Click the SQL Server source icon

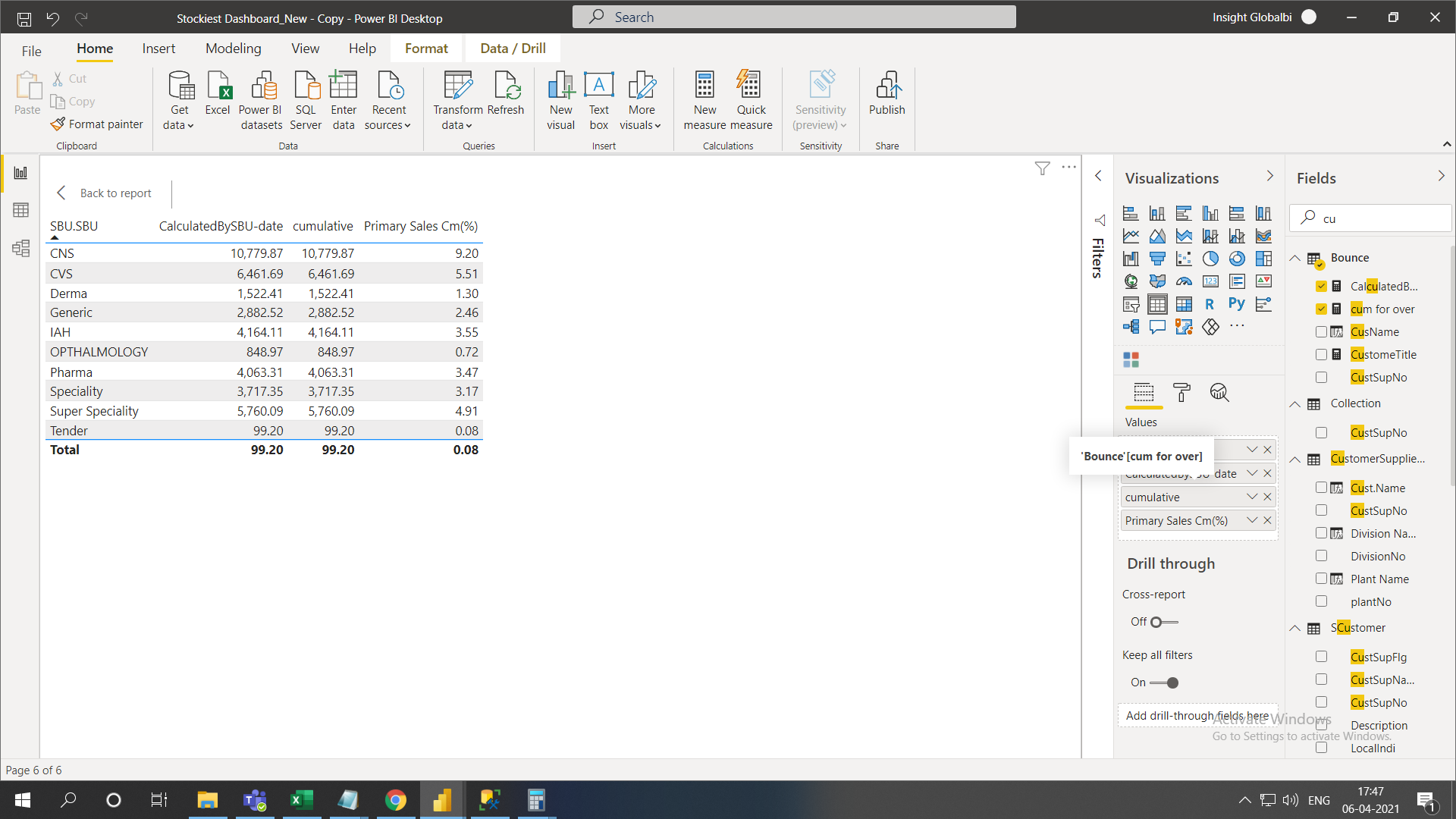pos(306,100)
